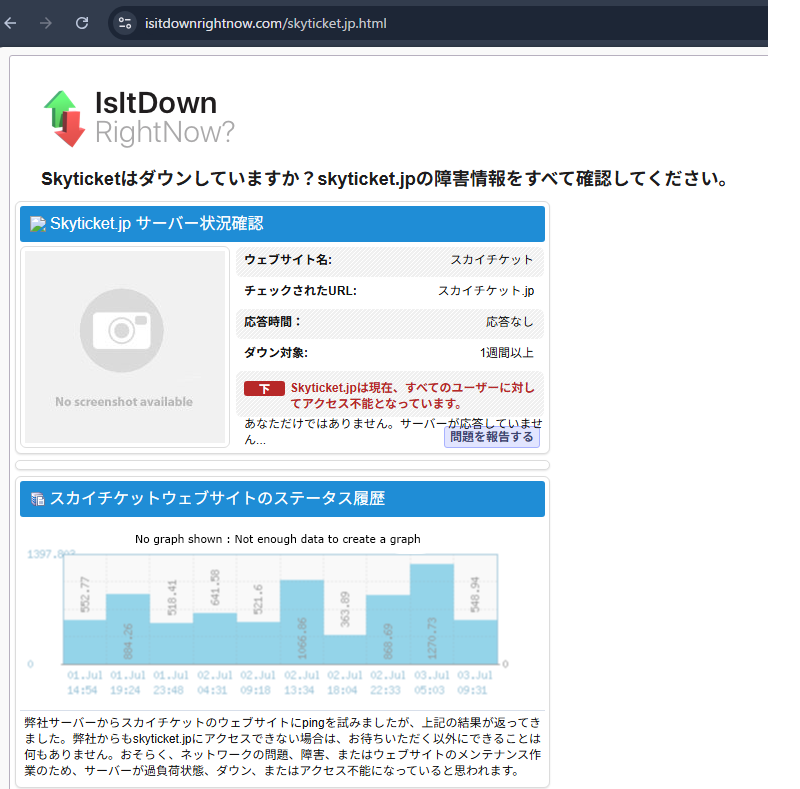Image resolution: width=800 pixels, height=789 pixels.
Task: Click the スカイチケットウェブサイトのステータス履歴 header
Action: pyautogui.click(x=282, y=499)
